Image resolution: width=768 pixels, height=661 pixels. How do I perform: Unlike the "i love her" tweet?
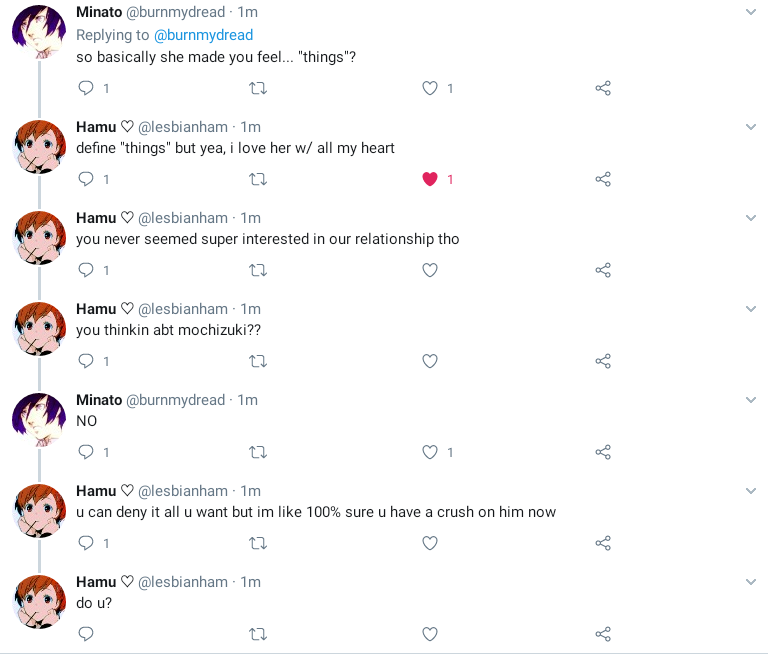[430, 180]
